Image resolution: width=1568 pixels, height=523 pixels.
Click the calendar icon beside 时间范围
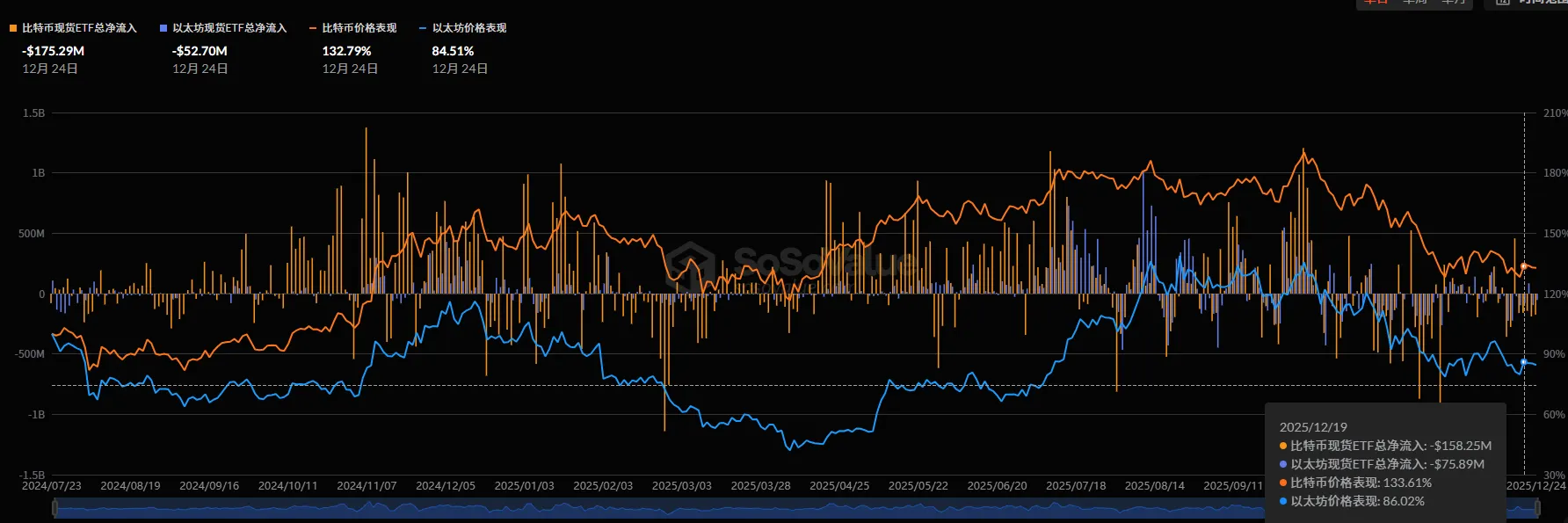point(1502,3)
